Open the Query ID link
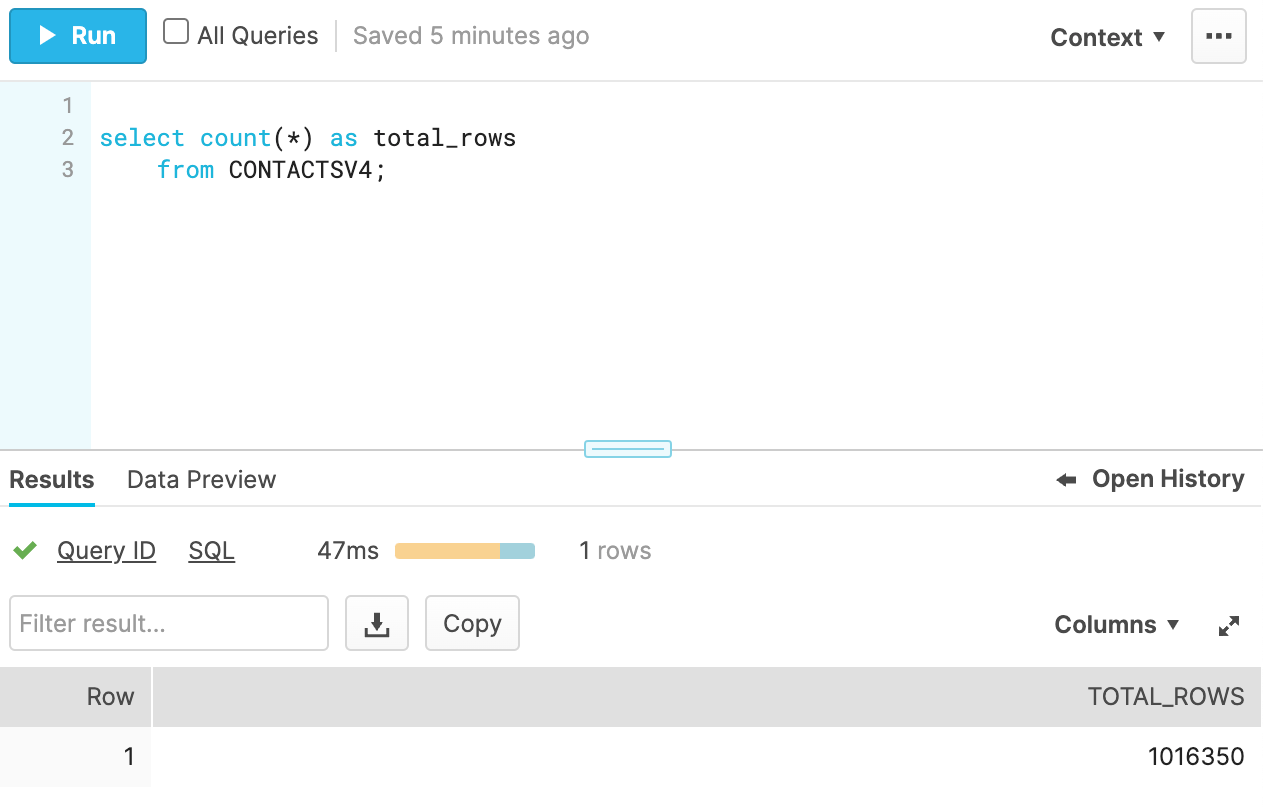This screenshot has height=807, width=1263. pyautogui.click(x=106, y=551)
